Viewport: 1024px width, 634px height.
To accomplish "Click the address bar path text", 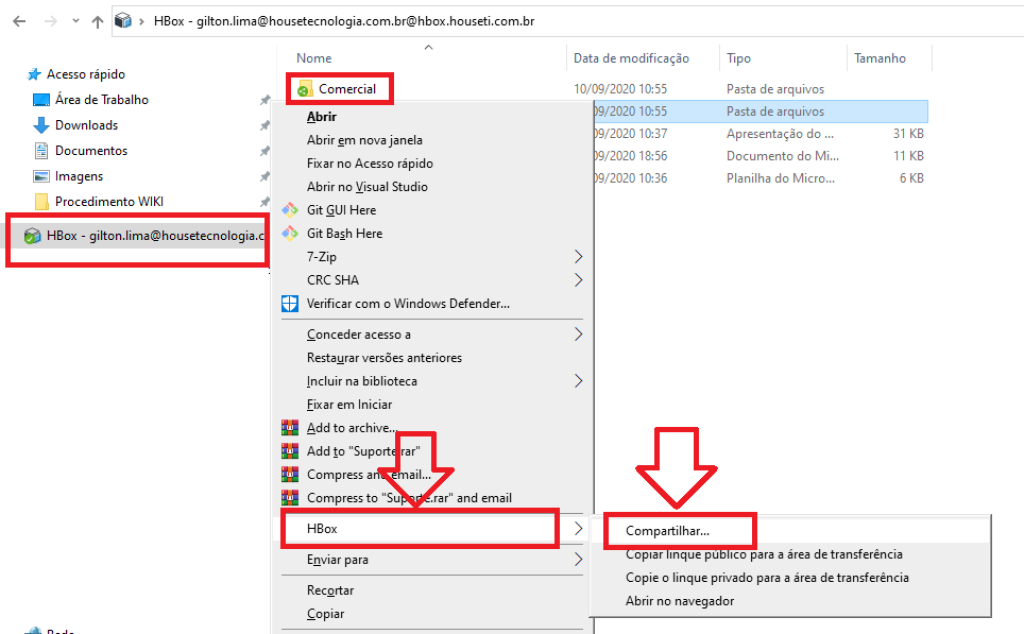I will tap(344, 21).
